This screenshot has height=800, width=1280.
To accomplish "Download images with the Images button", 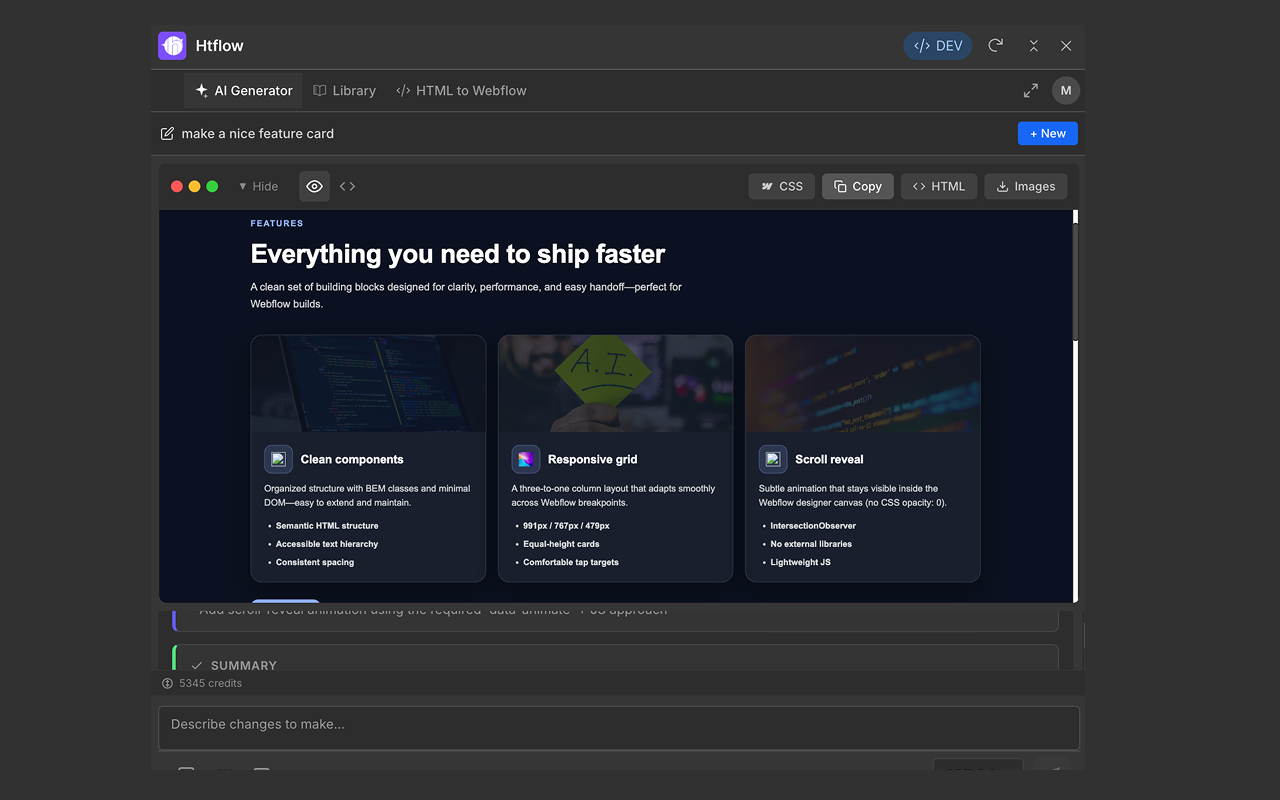I will 1026,186.
